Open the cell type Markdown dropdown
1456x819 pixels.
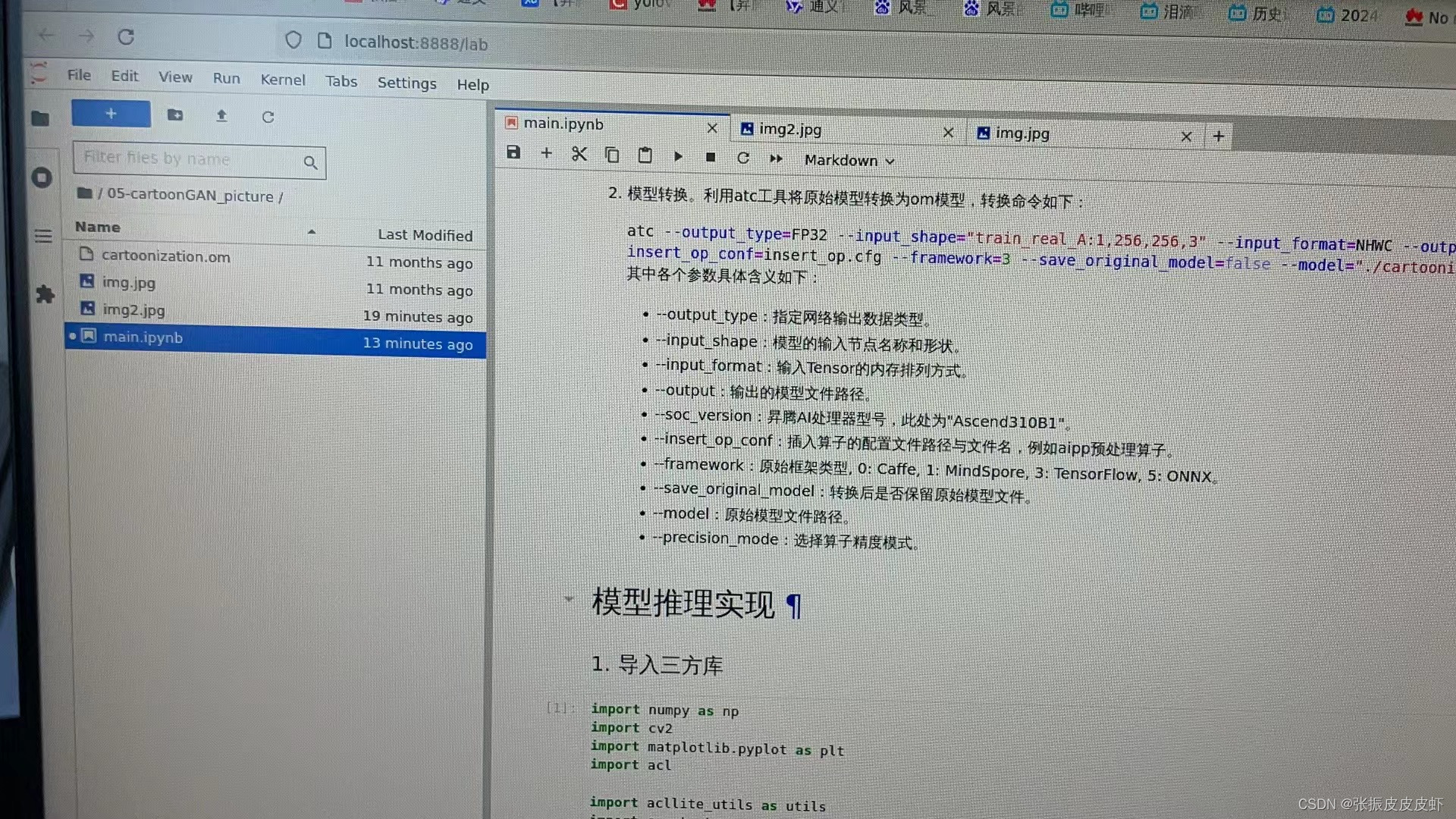click(x=849, y=161)
